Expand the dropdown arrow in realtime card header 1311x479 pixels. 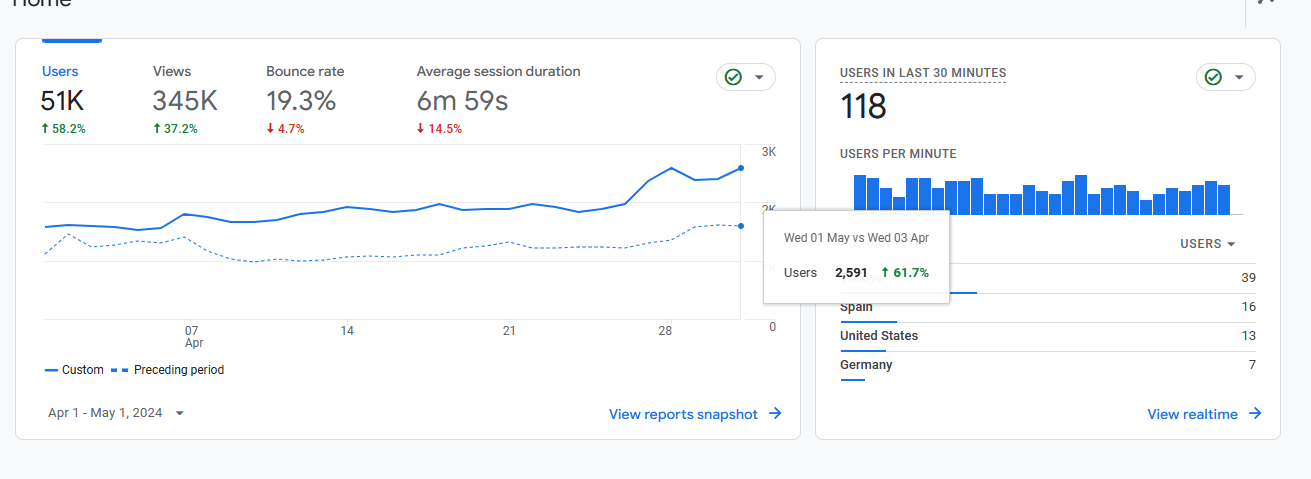tap(1239, 77)
